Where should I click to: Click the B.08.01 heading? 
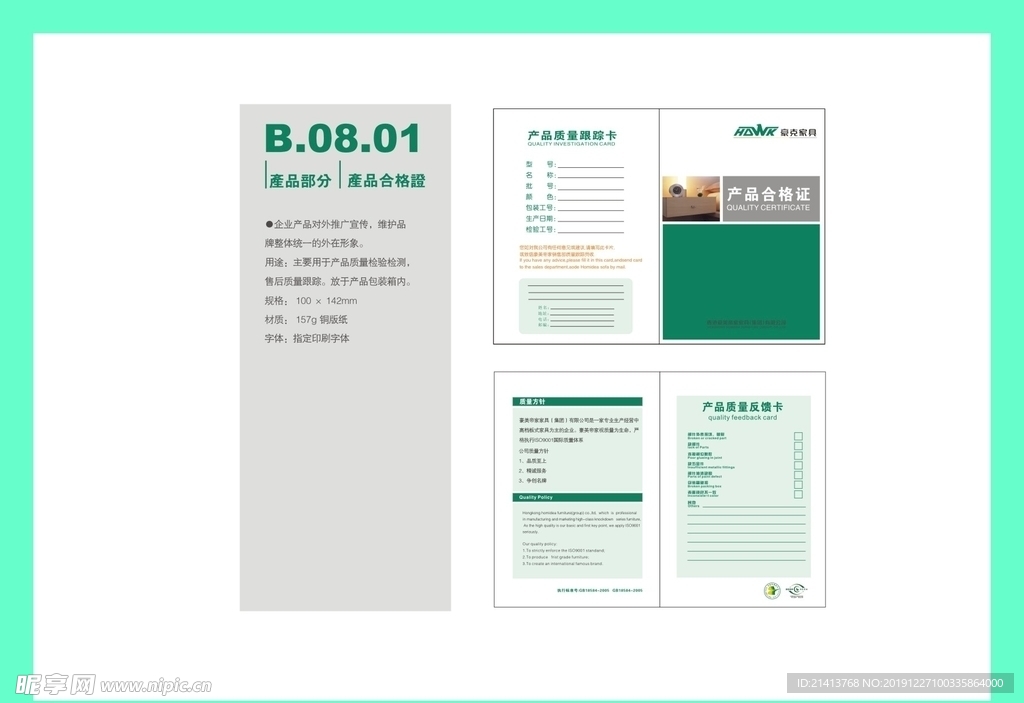pyautogui.click(x=342, y=139)
